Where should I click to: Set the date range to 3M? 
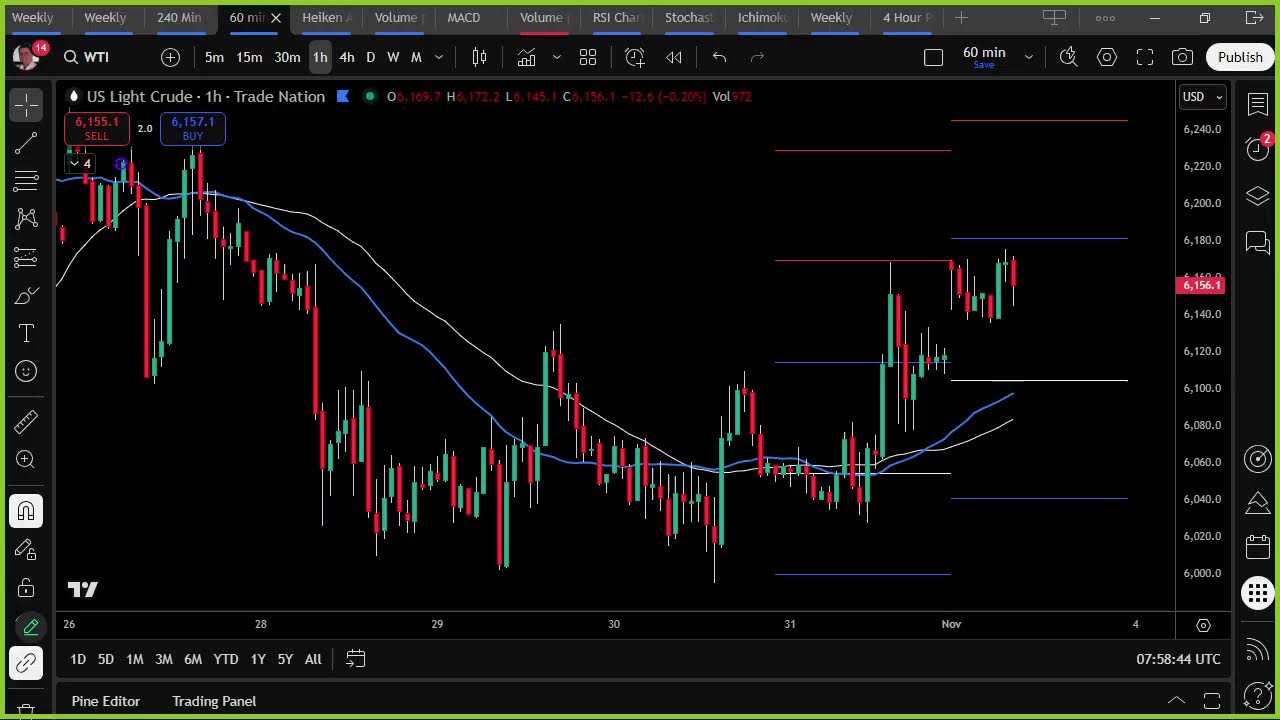(x=164, y=659)
